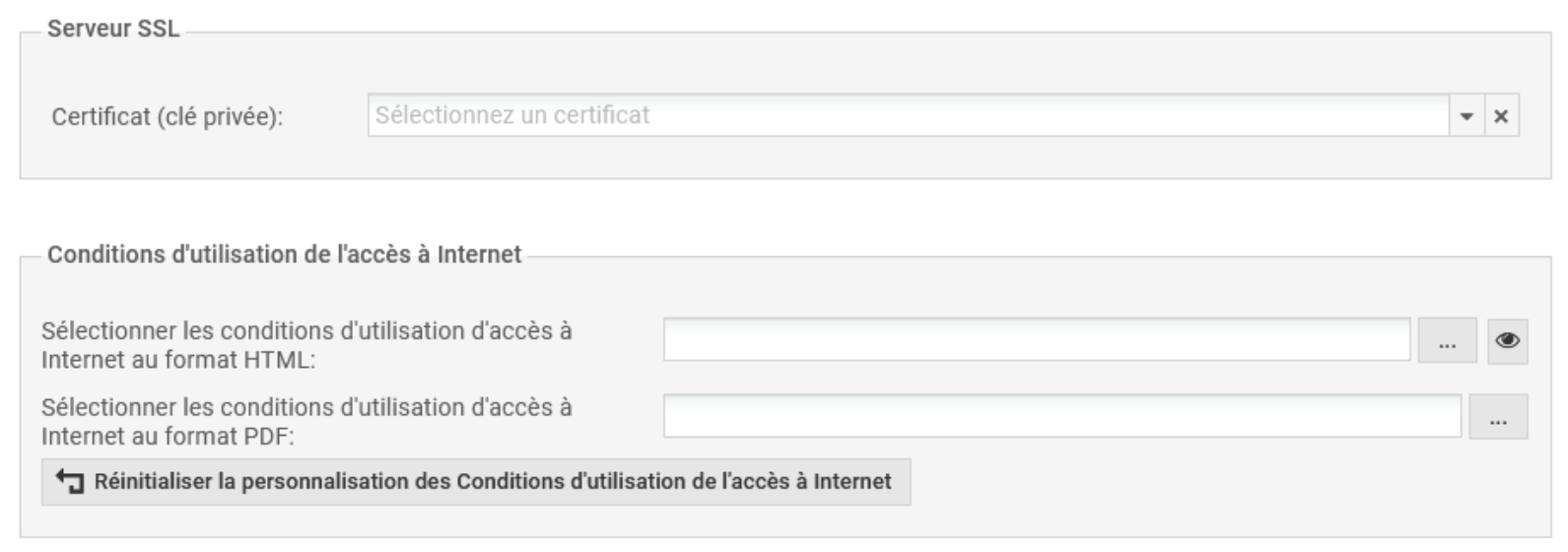Image resolution: width=1568 pixels, height=552 pixels.
Task: Click the ellipsis icon at the PDF row's end
Action: click(1498, 419)
